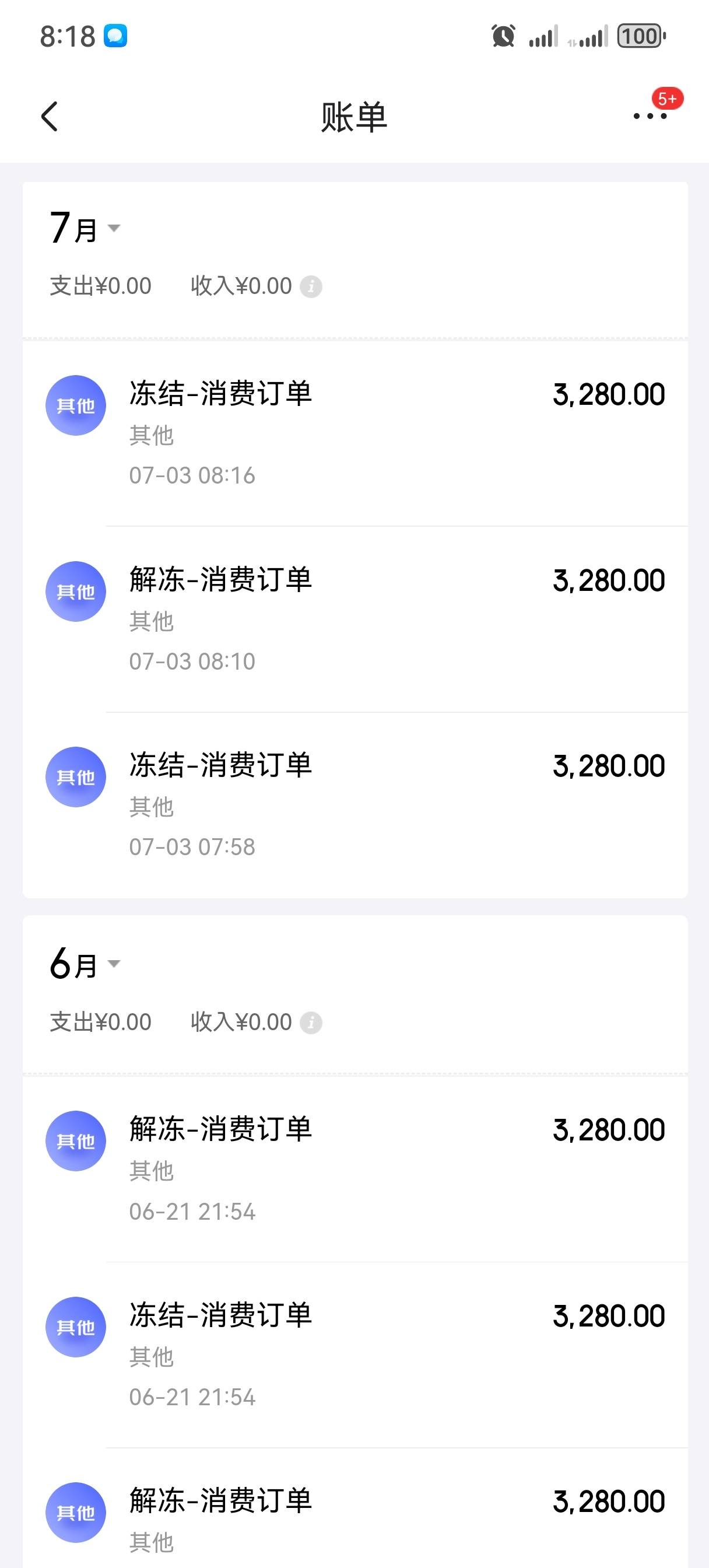The width and height of the screenshot is (709, 1568).
Task: Tap the alarm icon in the status bar
Action: (x=503, y=36)
